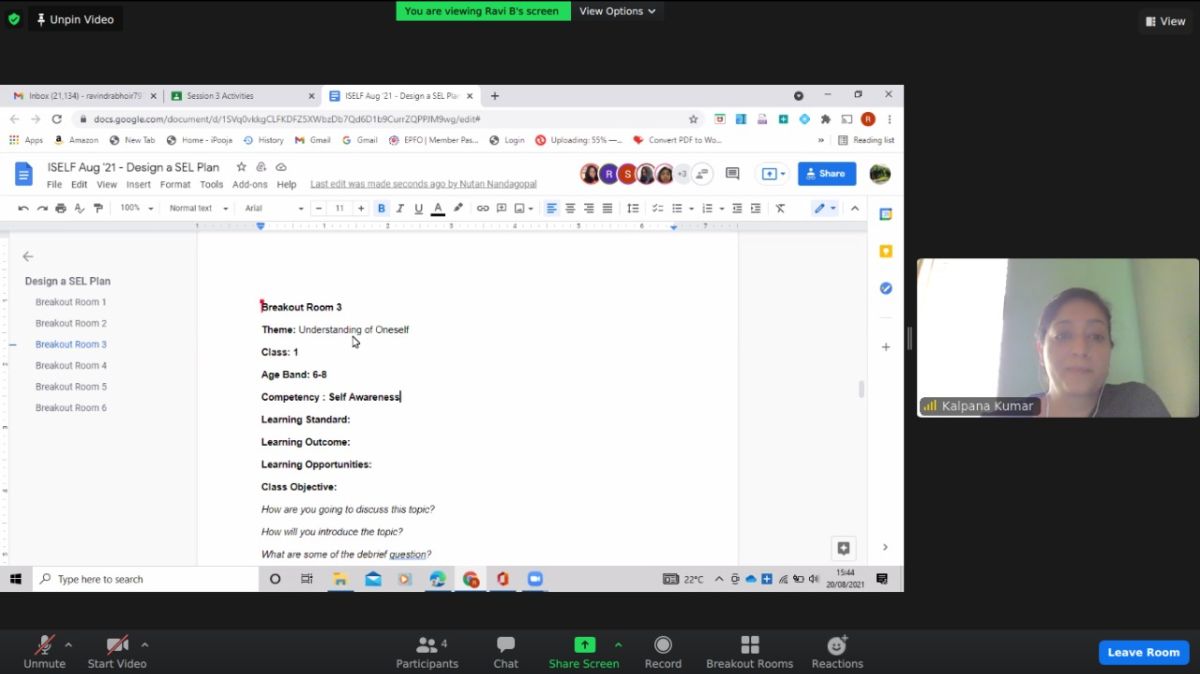Select Breakout Room 5 in outline
This screenshot has height=674, width=1200.
tap(71, 387)
